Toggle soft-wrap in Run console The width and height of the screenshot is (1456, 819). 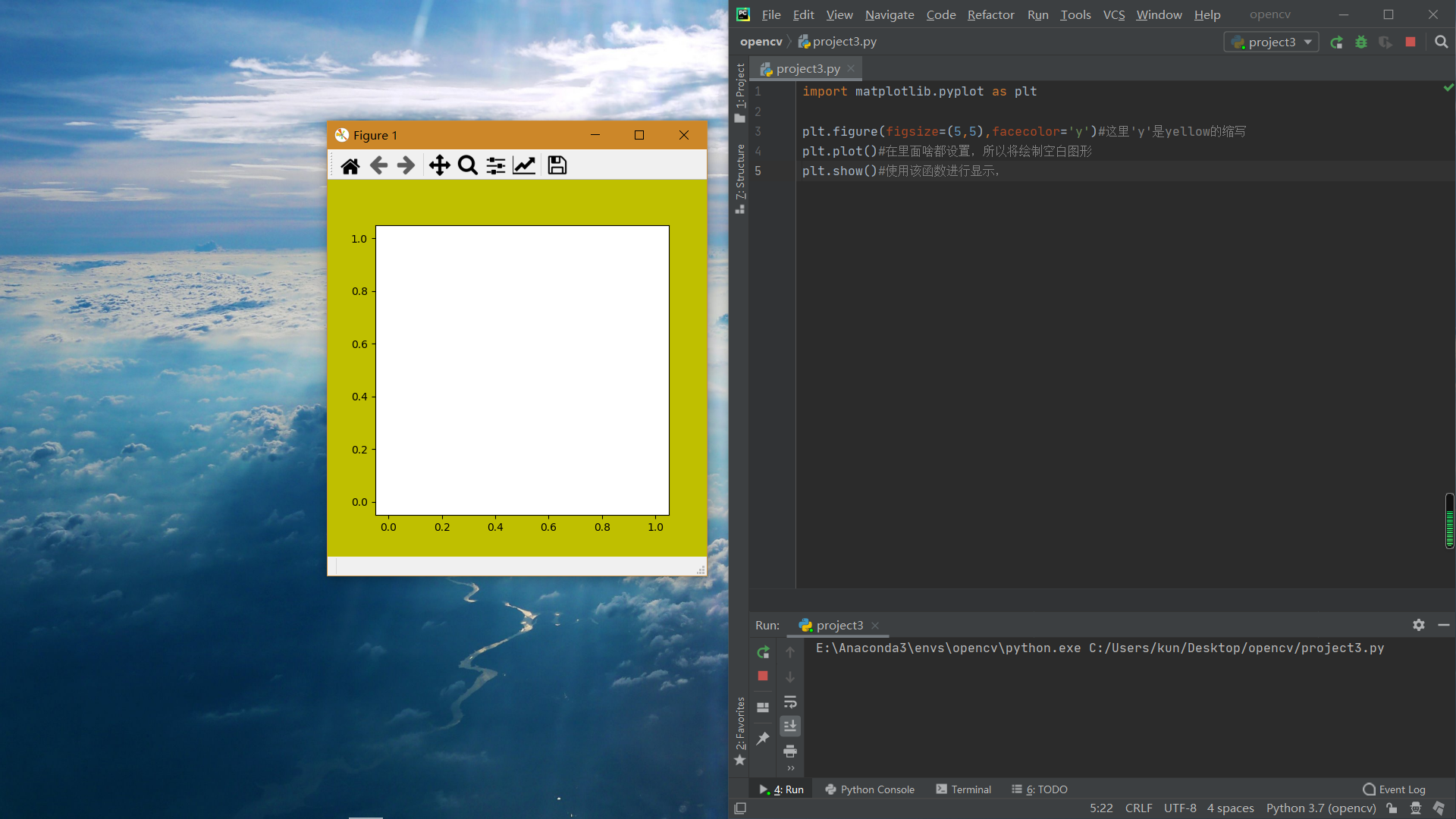[x=790, y=701]
